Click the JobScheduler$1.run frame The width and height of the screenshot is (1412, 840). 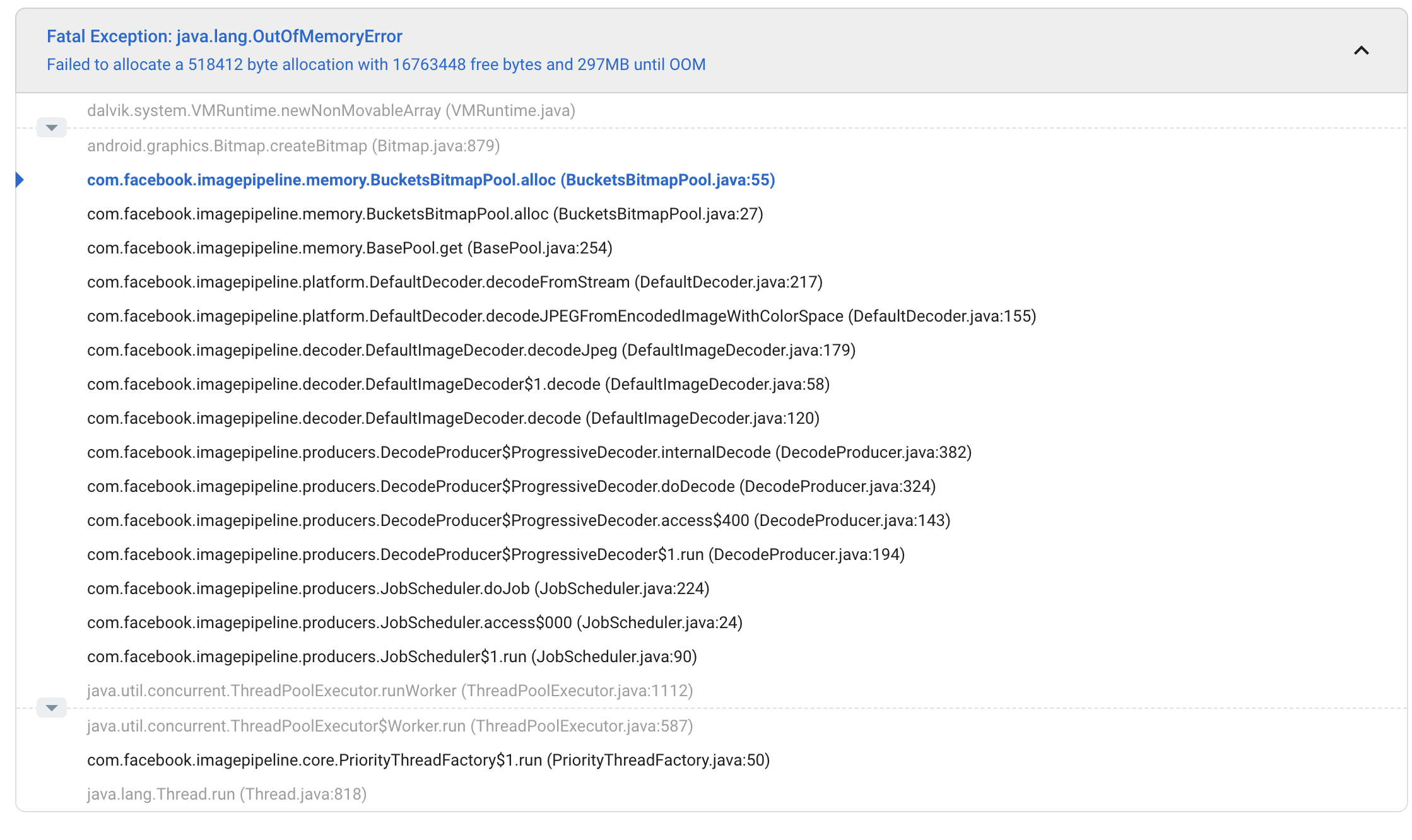tap(391, 656)
